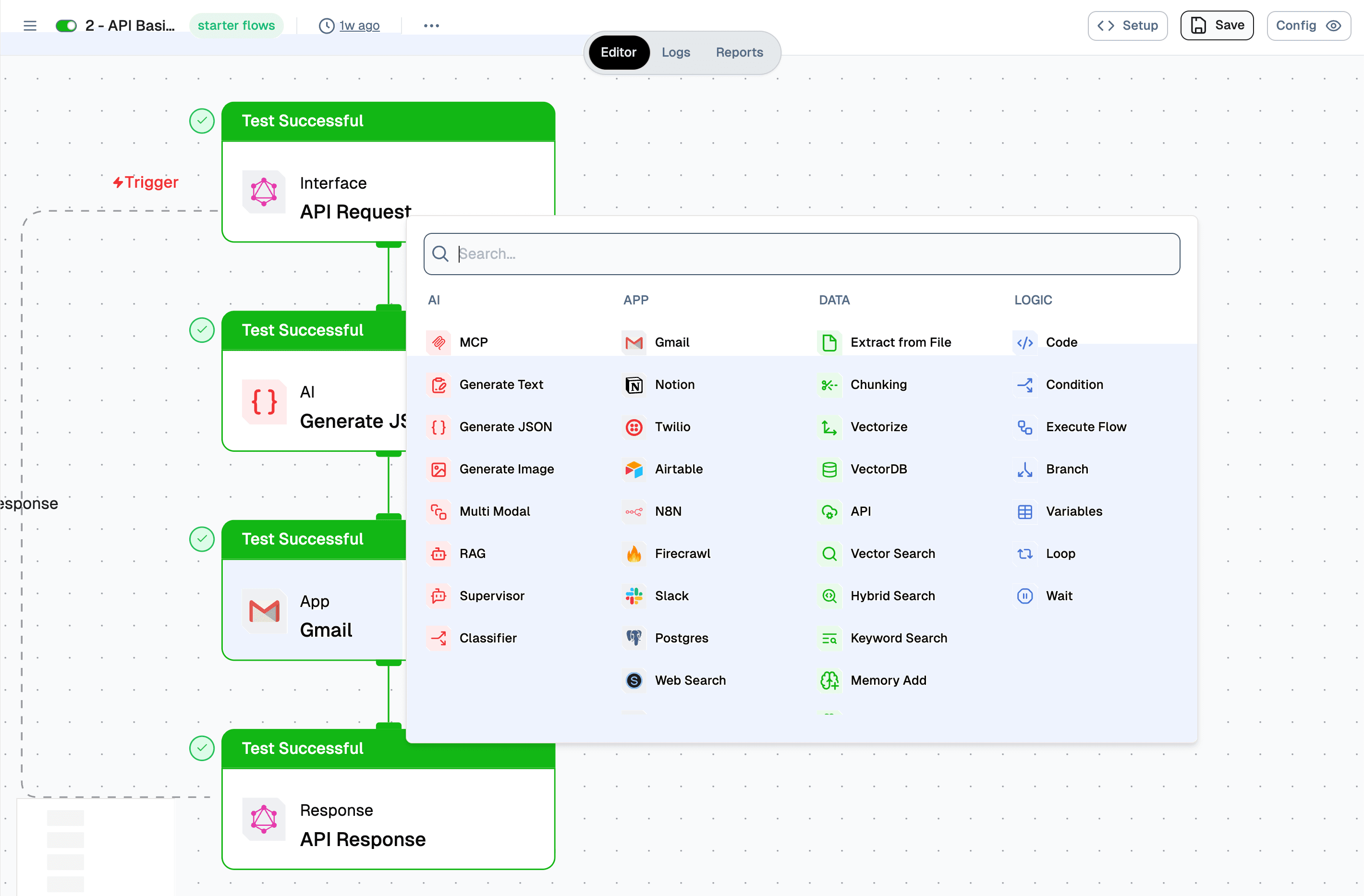Pick the Postgres elephant icon
Image resolution: width=1364 pixels, height=896 pixels.
[x=634, y=638]
